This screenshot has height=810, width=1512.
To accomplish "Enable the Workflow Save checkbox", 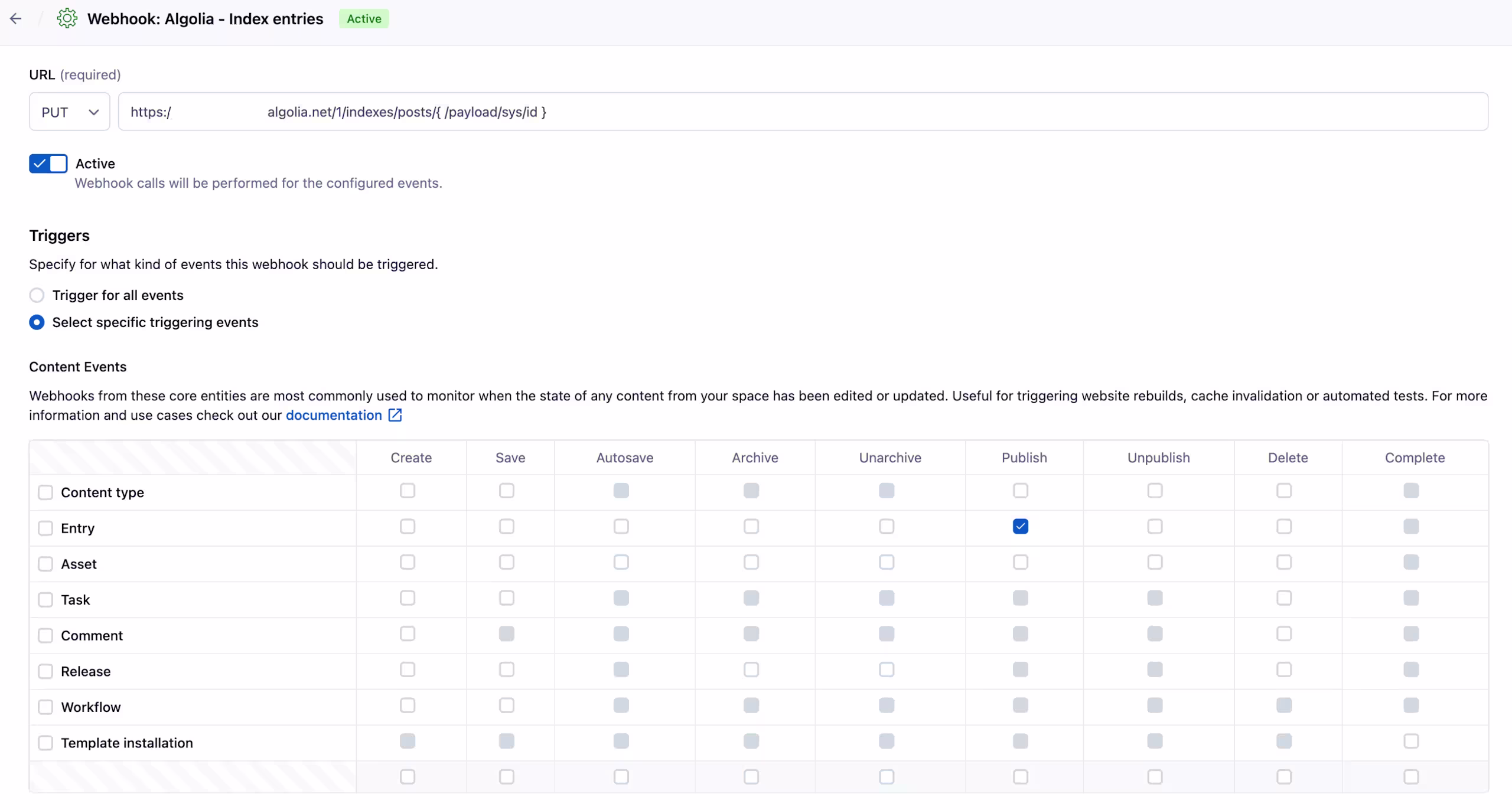I will (507, 706).
